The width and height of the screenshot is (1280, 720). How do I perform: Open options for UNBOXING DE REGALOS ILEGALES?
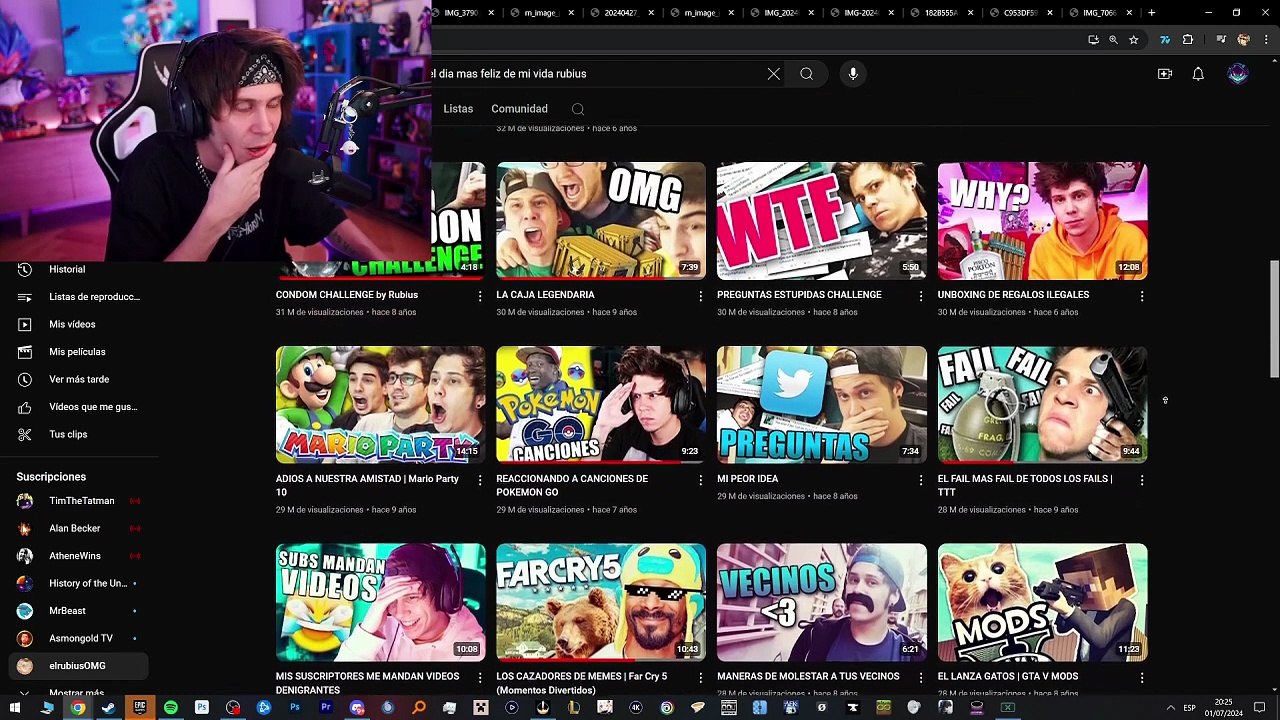[1142, 296]
